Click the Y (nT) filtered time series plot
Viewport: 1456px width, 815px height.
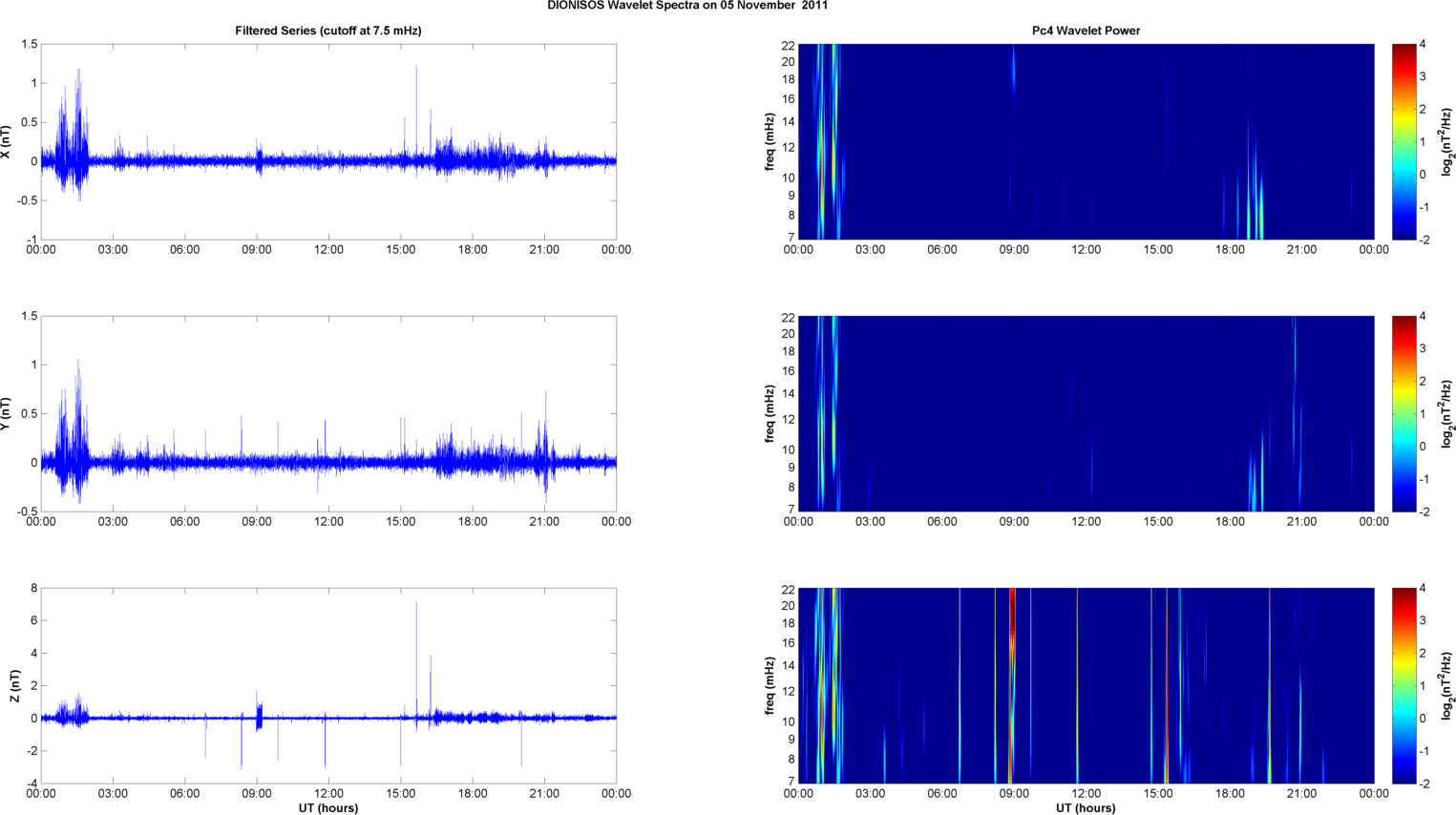[x=328, y=413]
